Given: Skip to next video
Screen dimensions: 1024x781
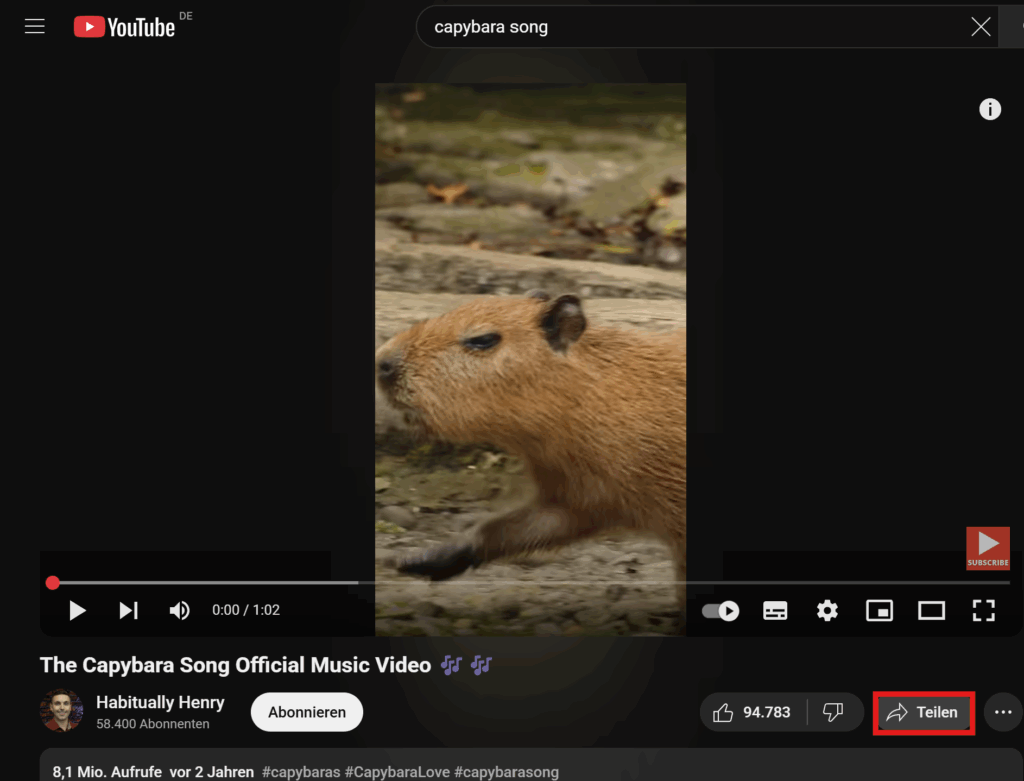Looking at the screenshot, I should coord(129,610).
